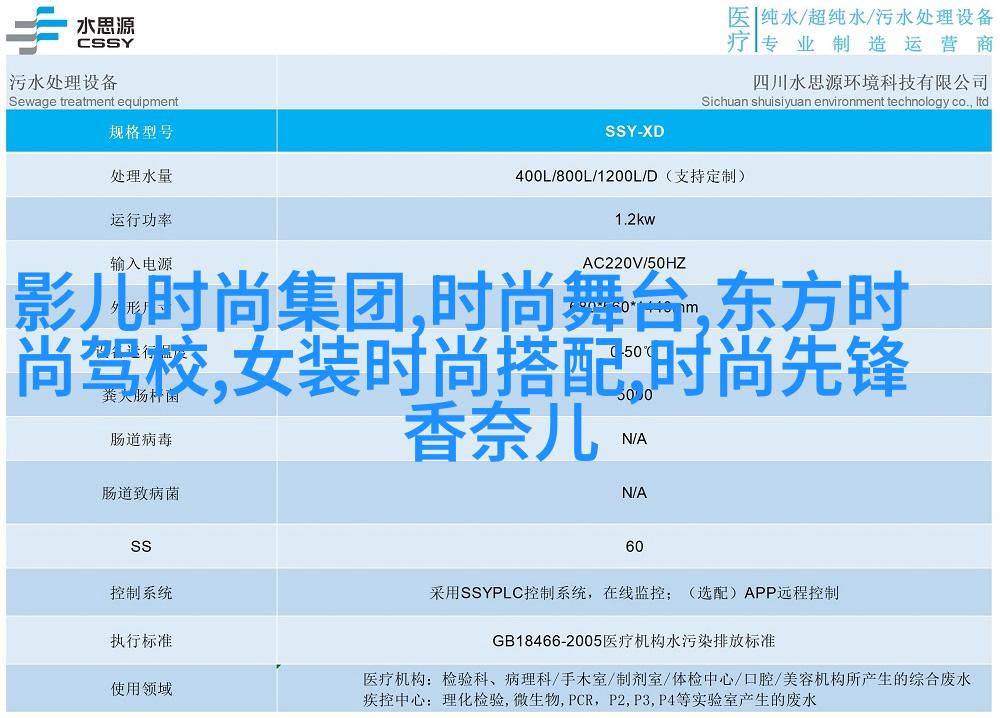Image resolution: width=1000 pixels, height=718 pixels.
Task: Click the CSSY company logo icon
Action: tap(36, 29)
